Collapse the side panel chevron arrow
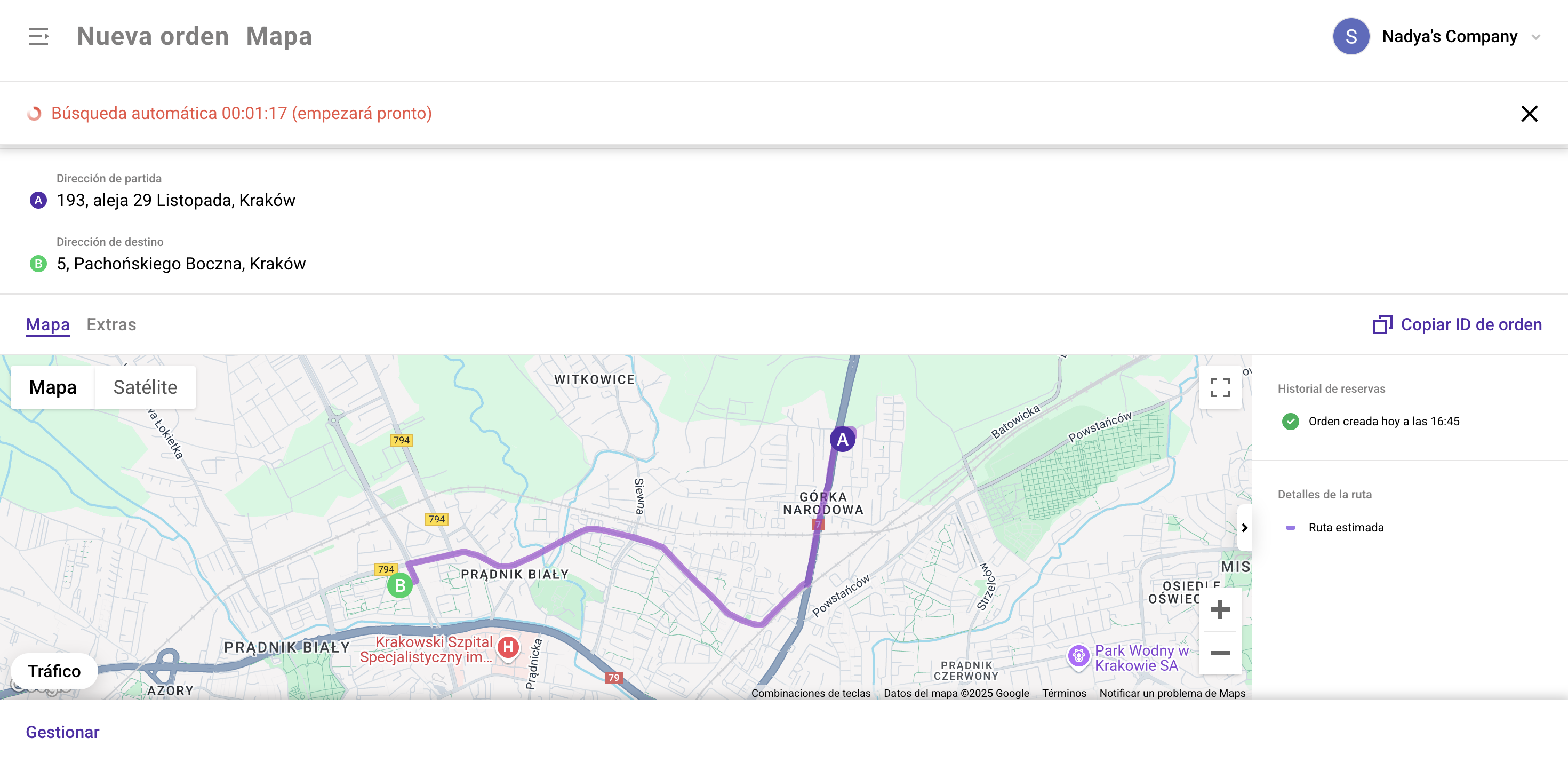The image size is (1568, 762). tap(1244, 528)
